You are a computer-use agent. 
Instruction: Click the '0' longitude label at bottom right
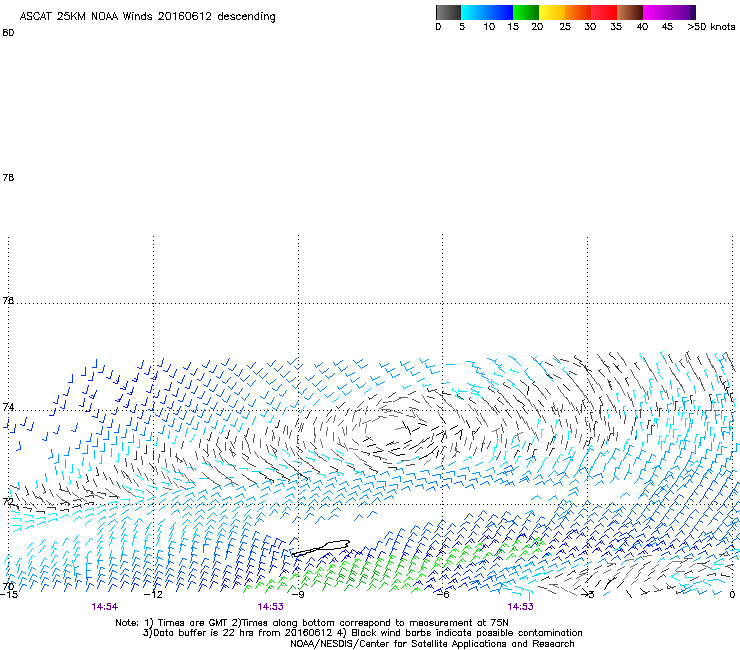(732, 595)
